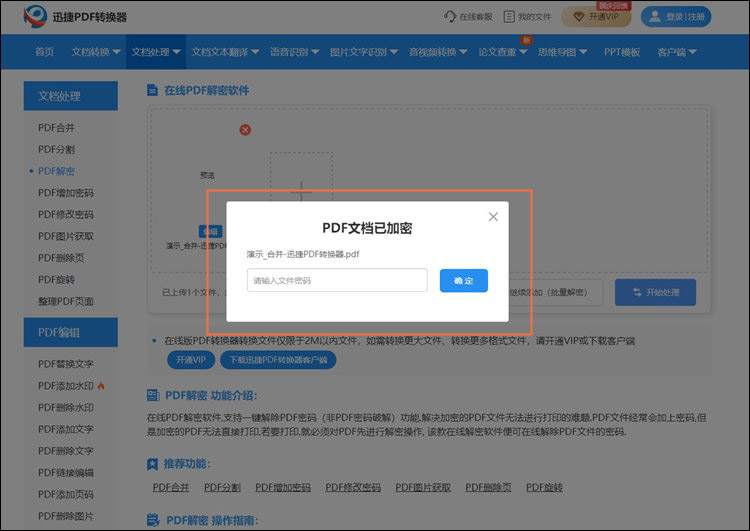Select 整理PDF页面 in the sidebar
This screenshot has height=531, width=750.
click(x=66, y=301)
